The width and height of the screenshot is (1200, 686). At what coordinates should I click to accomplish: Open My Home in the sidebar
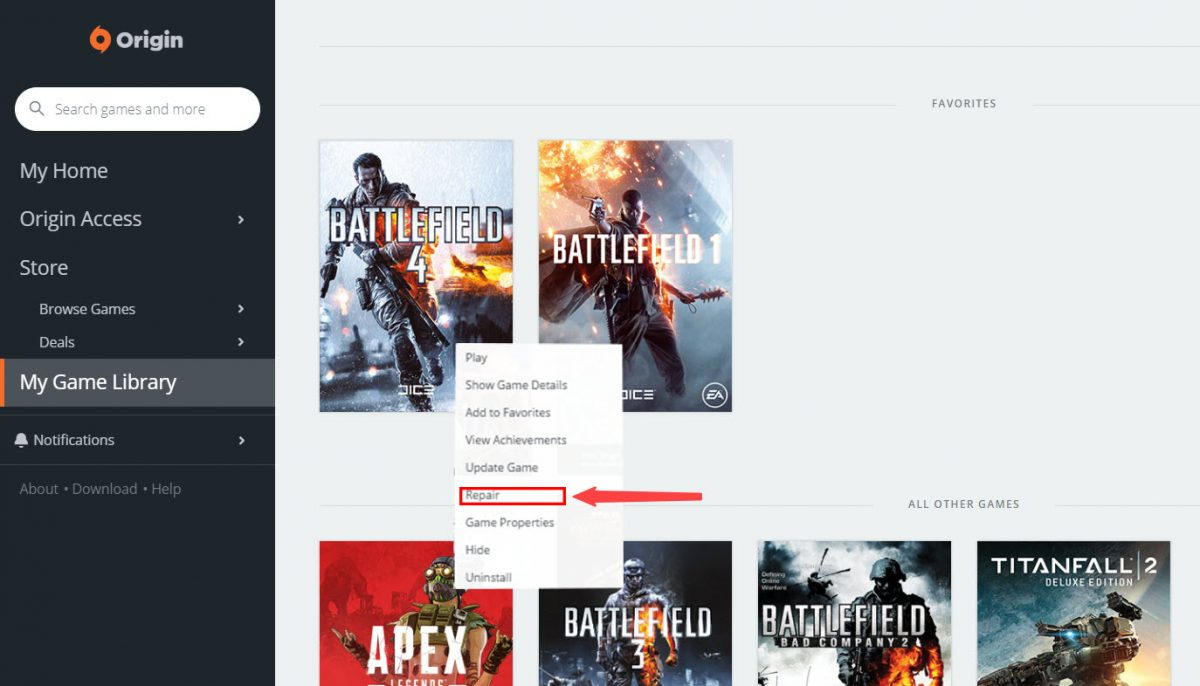pyautogui.click(x=64, y=171)
